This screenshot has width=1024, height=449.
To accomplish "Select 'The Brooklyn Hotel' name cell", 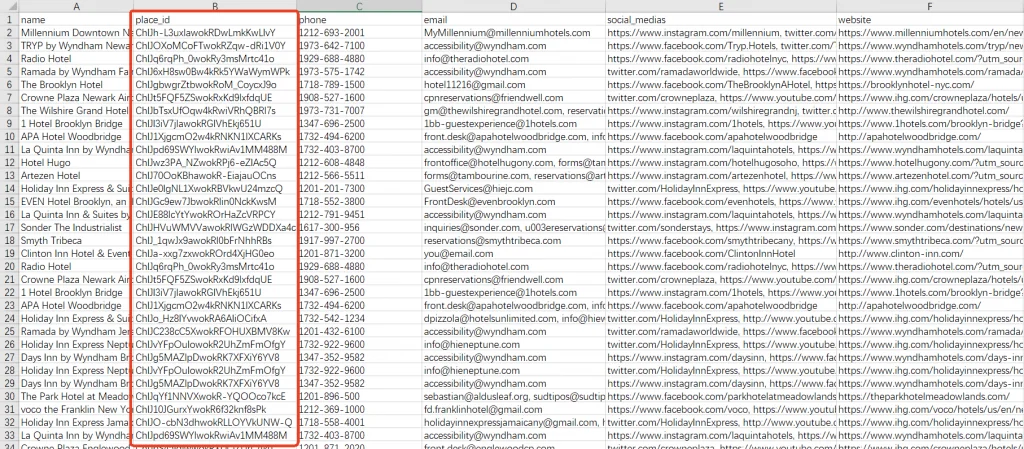I will pyautogui.click(x=76, y=85).
